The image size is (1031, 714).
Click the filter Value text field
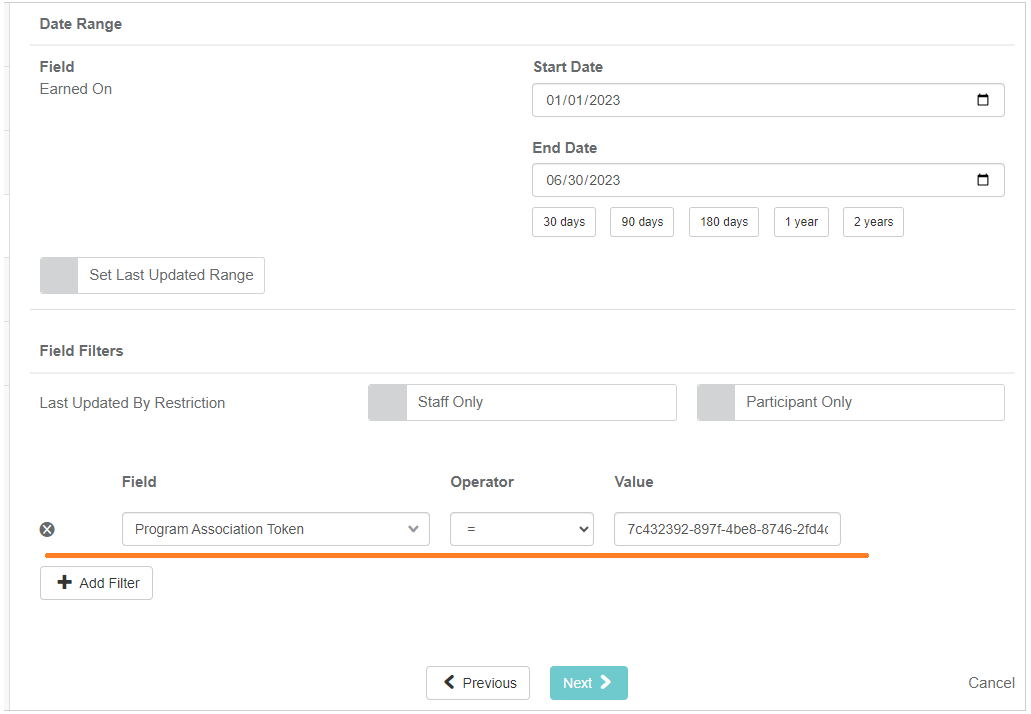click(x=727, y=529)
